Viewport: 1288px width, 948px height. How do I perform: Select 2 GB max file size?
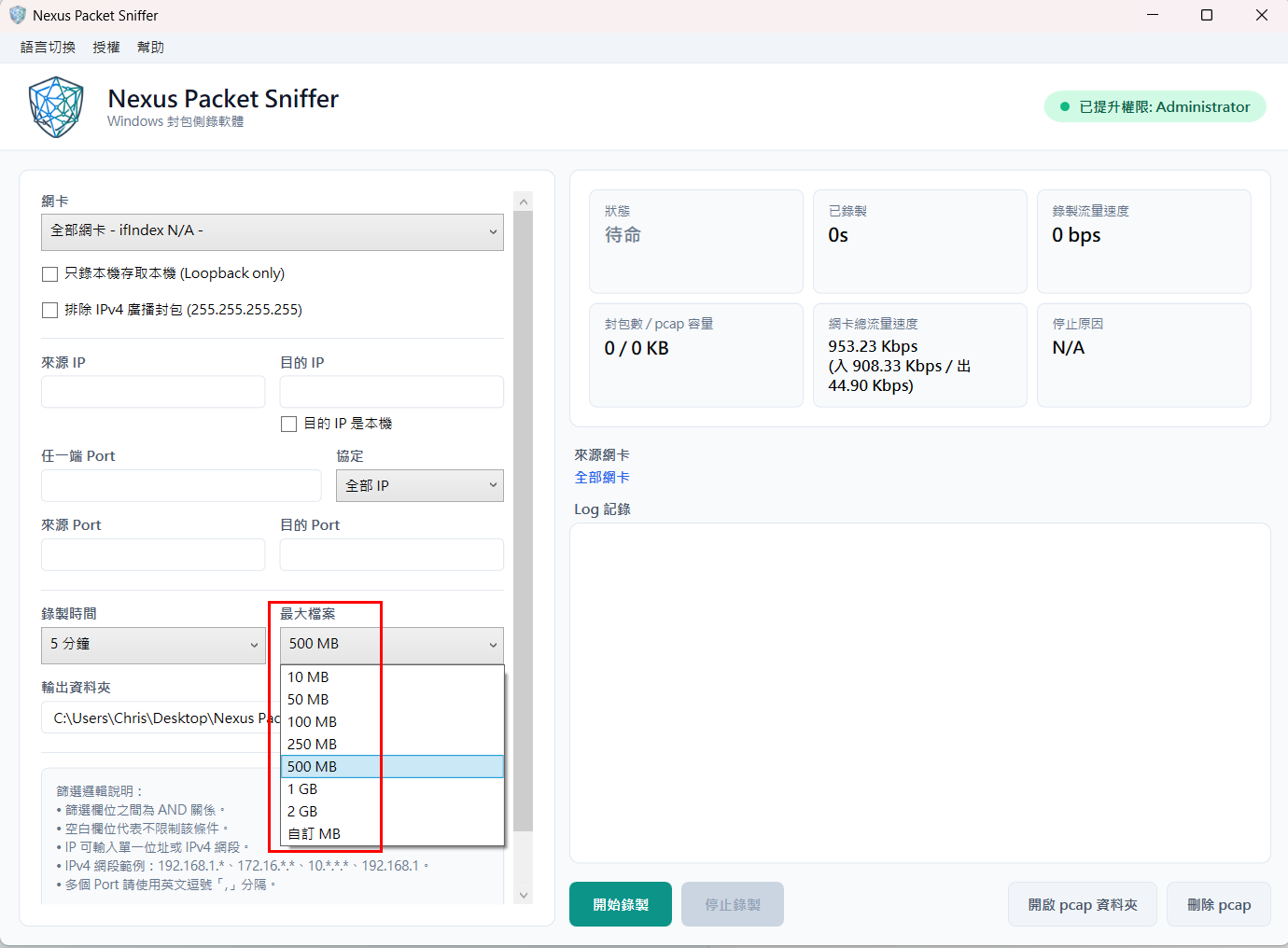392,812
